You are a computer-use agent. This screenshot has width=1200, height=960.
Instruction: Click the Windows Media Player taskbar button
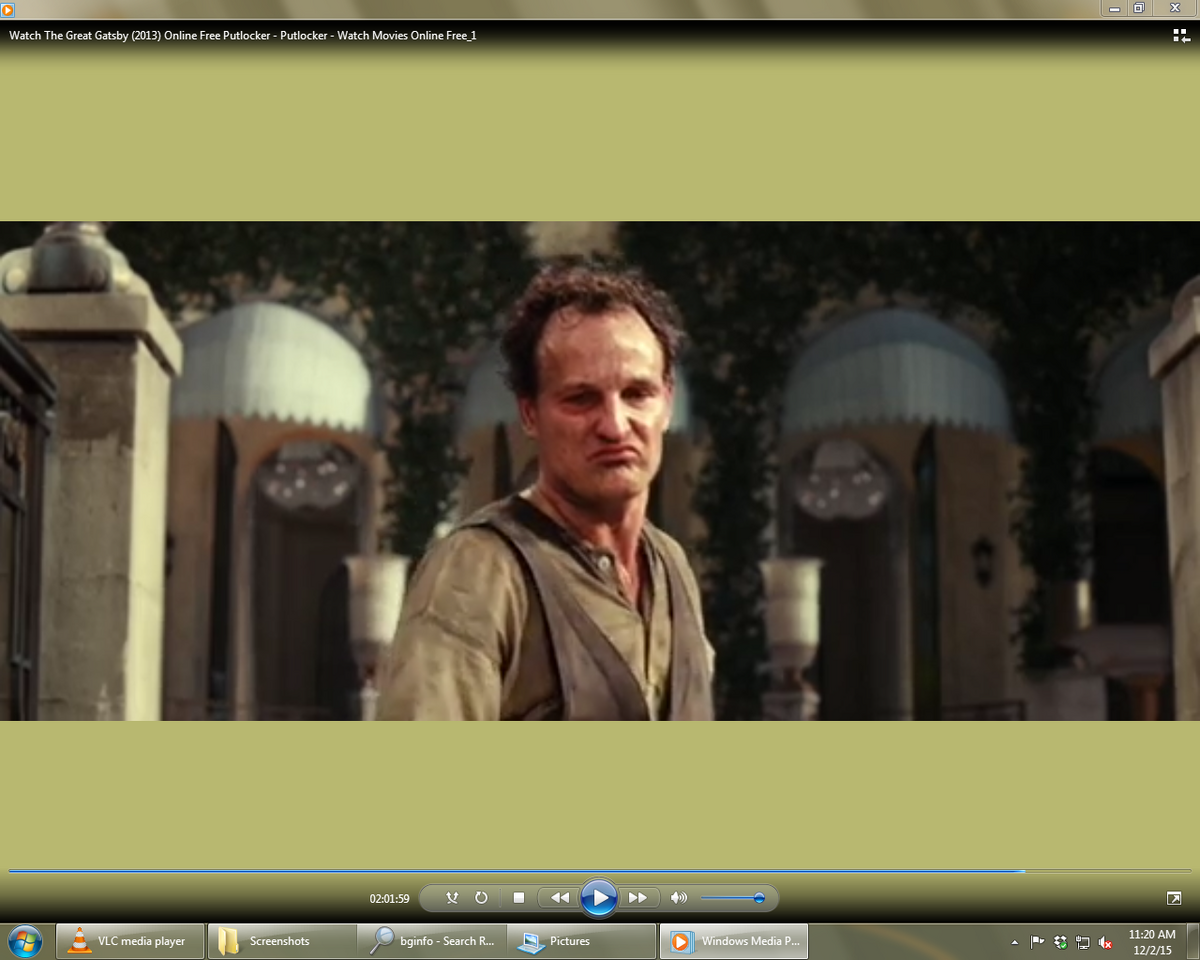coord(734,941)
